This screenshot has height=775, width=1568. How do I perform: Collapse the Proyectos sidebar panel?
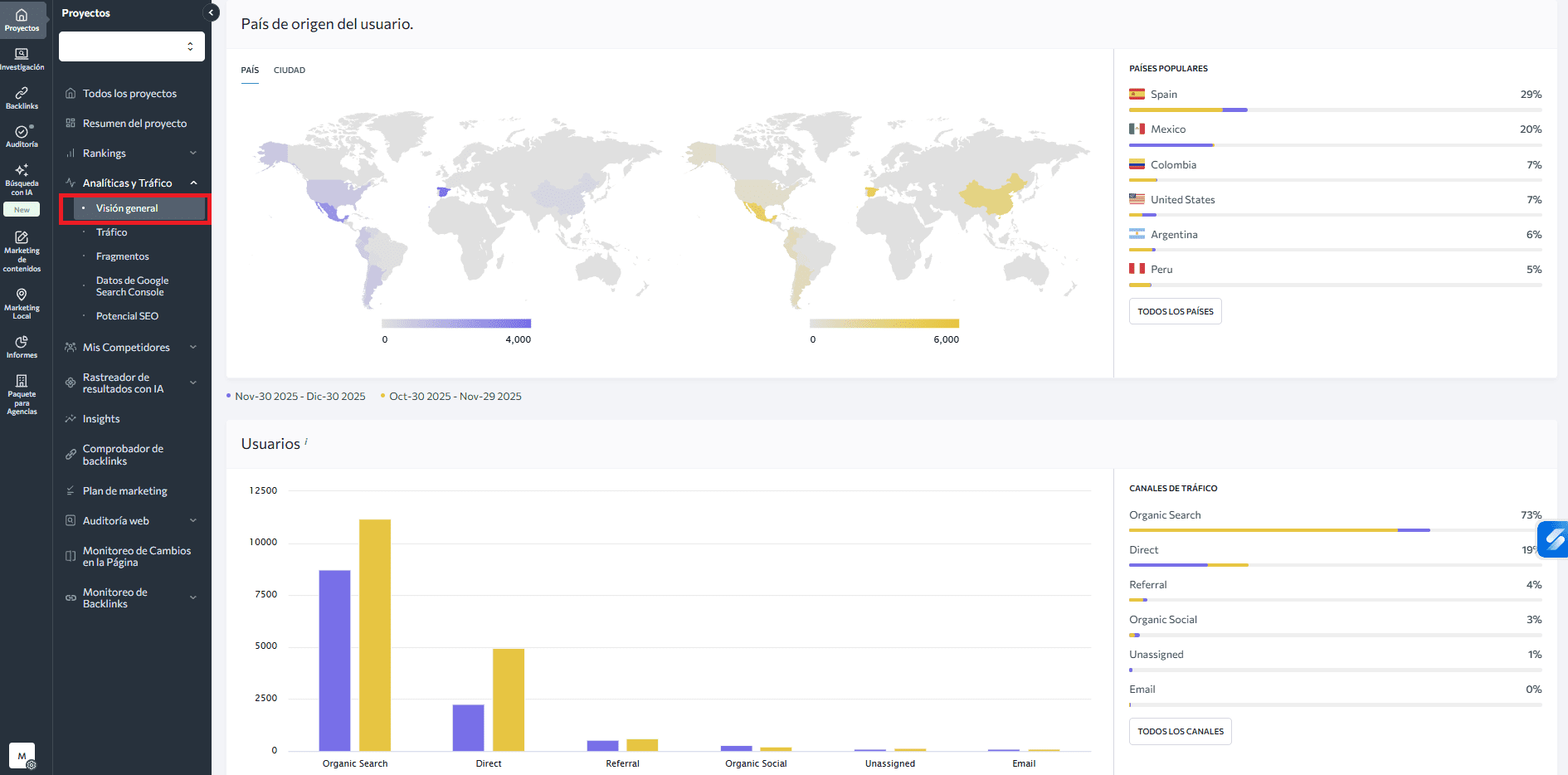(x=212, y=12)
